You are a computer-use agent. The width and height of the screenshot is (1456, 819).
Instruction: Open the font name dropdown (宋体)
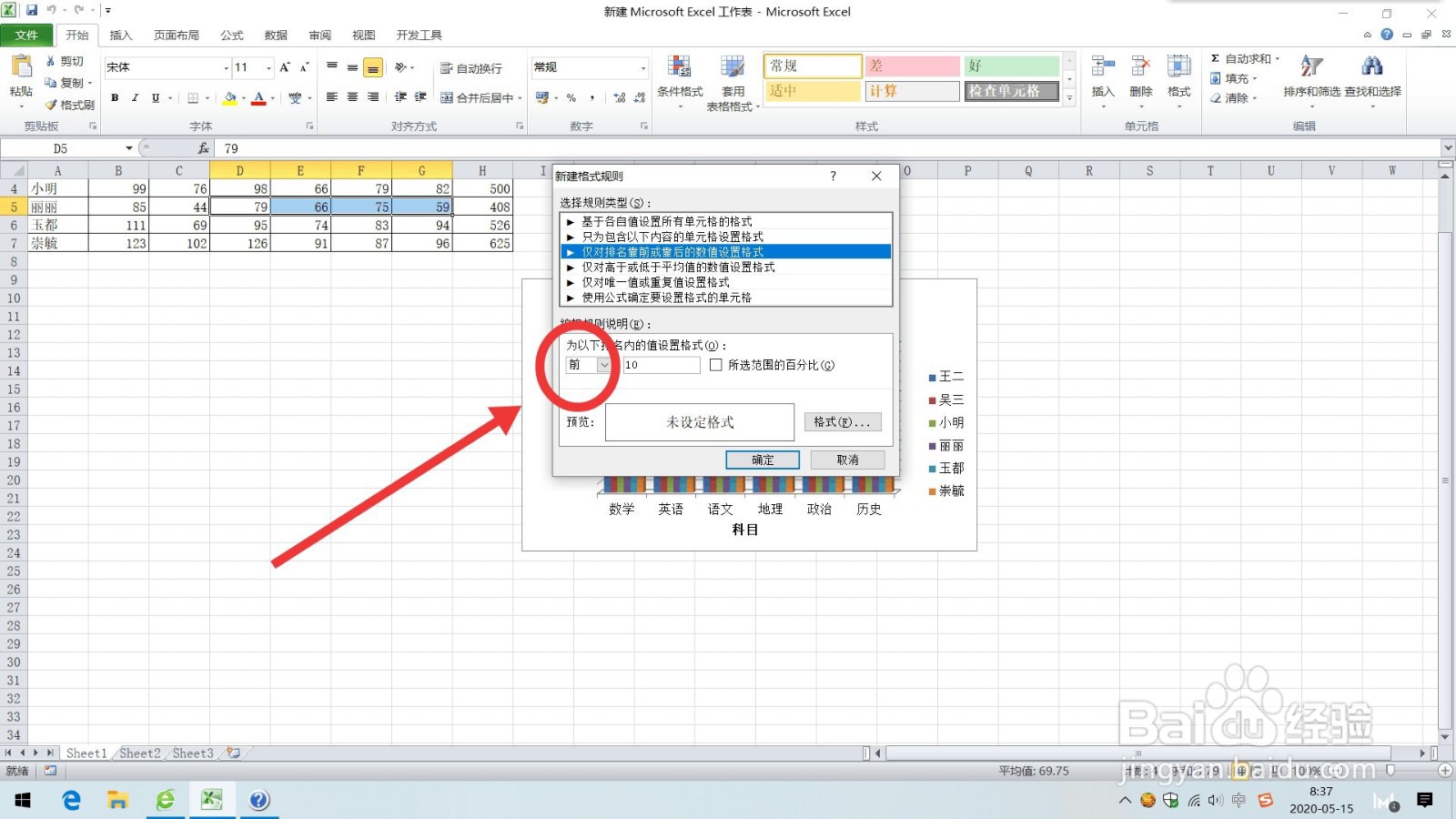(x=226, y=68)
